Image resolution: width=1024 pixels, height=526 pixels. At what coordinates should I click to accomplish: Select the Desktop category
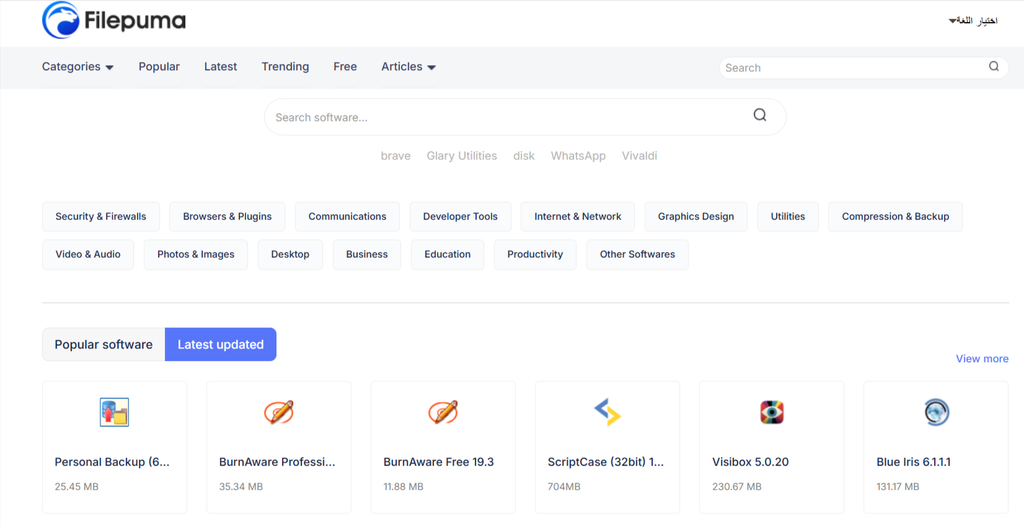point(290,254)
